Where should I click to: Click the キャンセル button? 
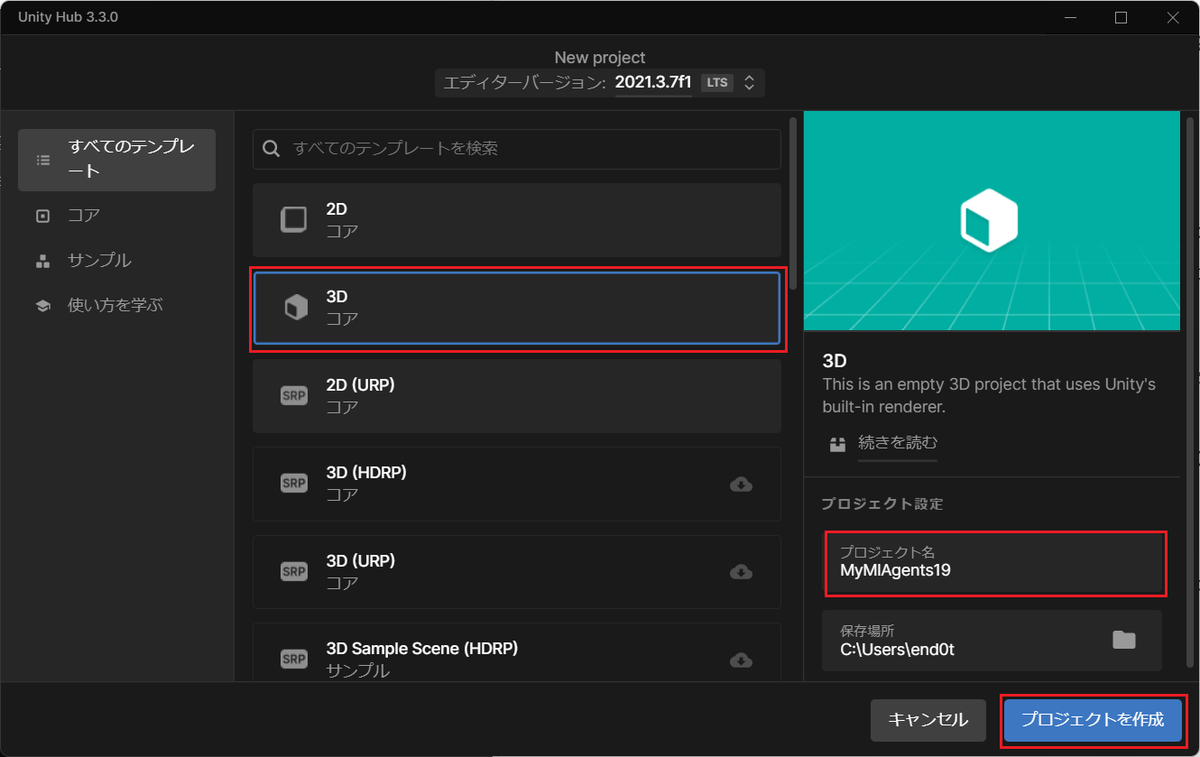(x=928, y=720)
